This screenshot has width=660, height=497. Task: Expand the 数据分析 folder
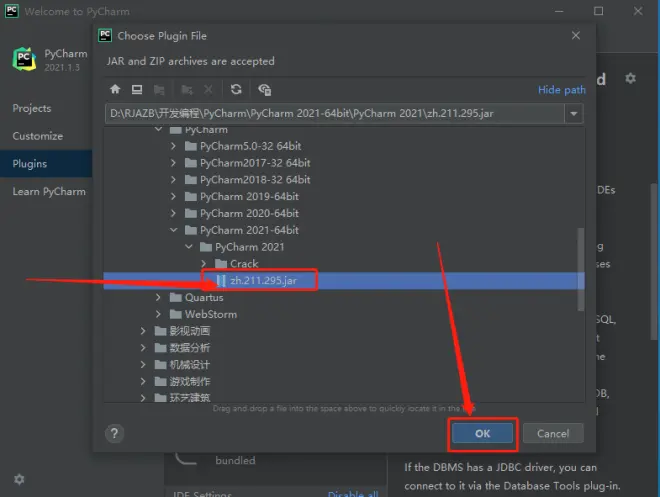(x=143, y=348)
